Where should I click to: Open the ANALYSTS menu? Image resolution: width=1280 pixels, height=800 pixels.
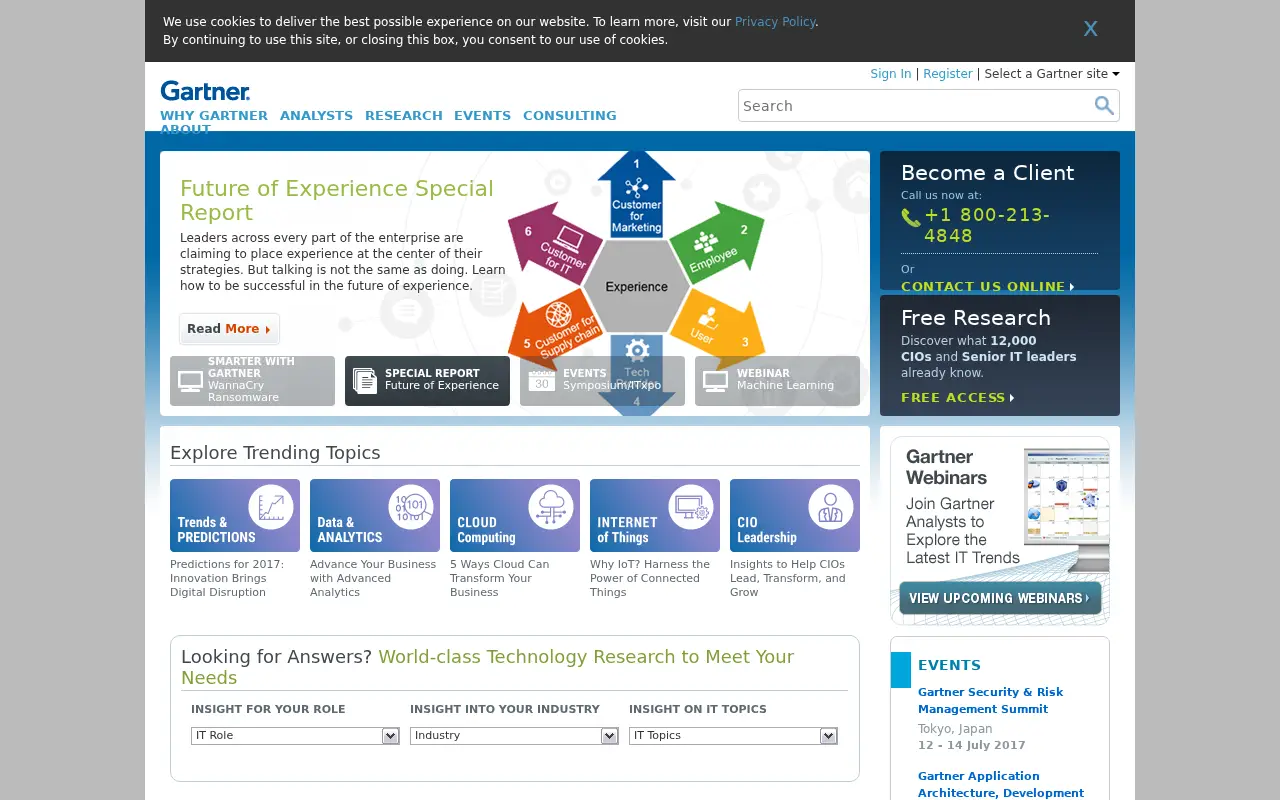[x=316, y=116]
